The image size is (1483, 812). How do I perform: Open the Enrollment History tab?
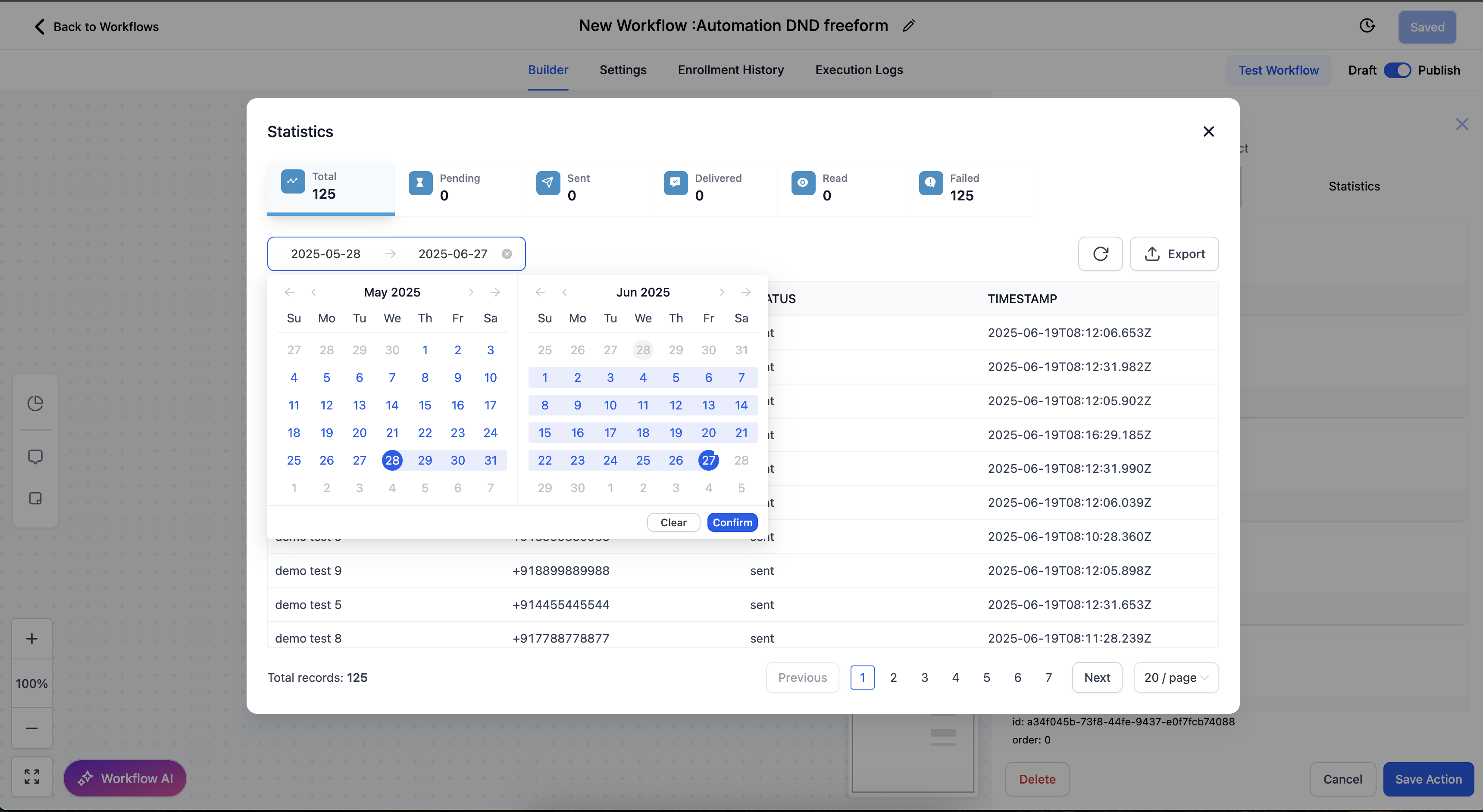pos(731,70)
